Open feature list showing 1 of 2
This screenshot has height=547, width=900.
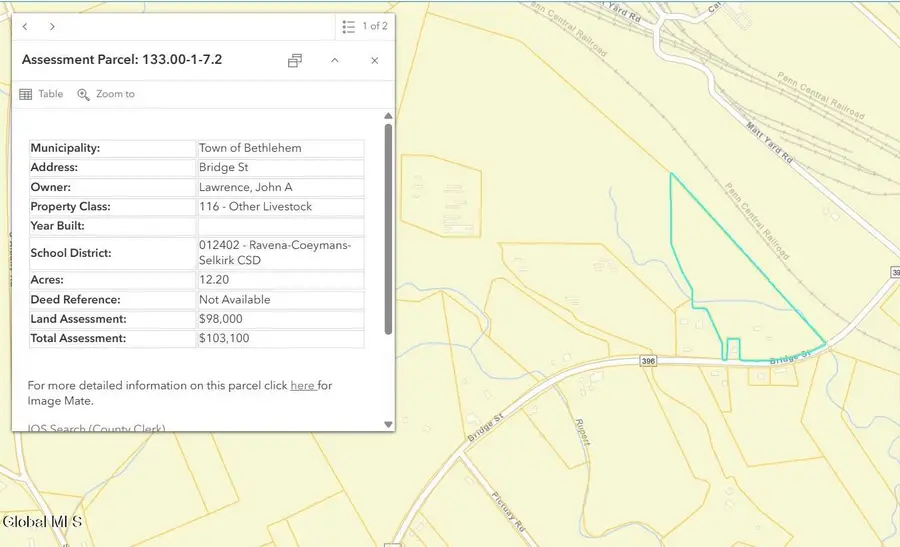coord(365,26)
